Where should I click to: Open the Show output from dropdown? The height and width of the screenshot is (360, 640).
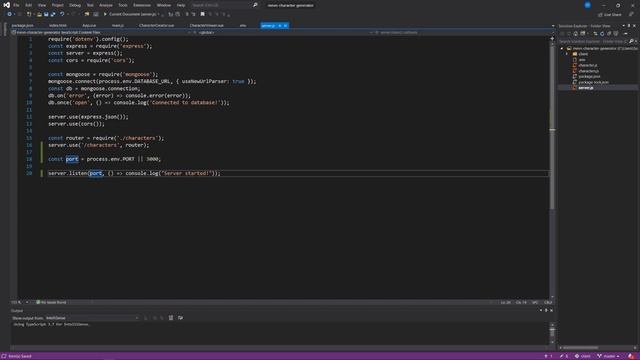(92, 318)
